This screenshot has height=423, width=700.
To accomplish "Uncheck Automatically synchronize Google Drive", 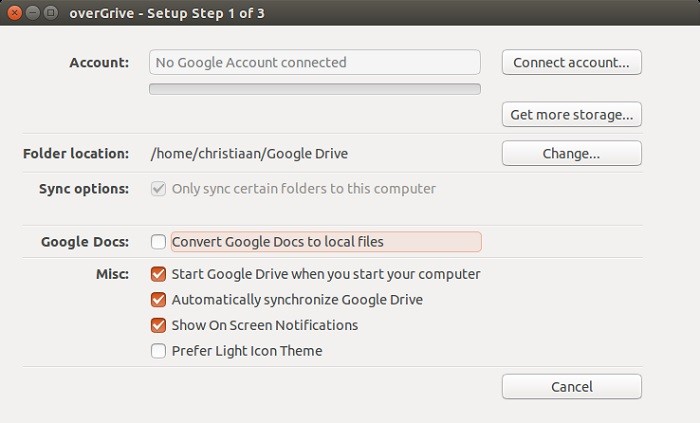I will (x=158, y=299).
